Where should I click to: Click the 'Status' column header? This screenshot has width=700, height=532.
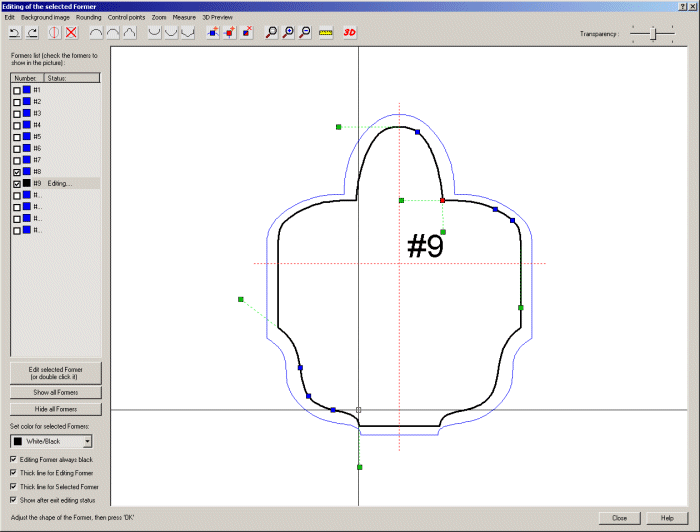coord(70,77)
